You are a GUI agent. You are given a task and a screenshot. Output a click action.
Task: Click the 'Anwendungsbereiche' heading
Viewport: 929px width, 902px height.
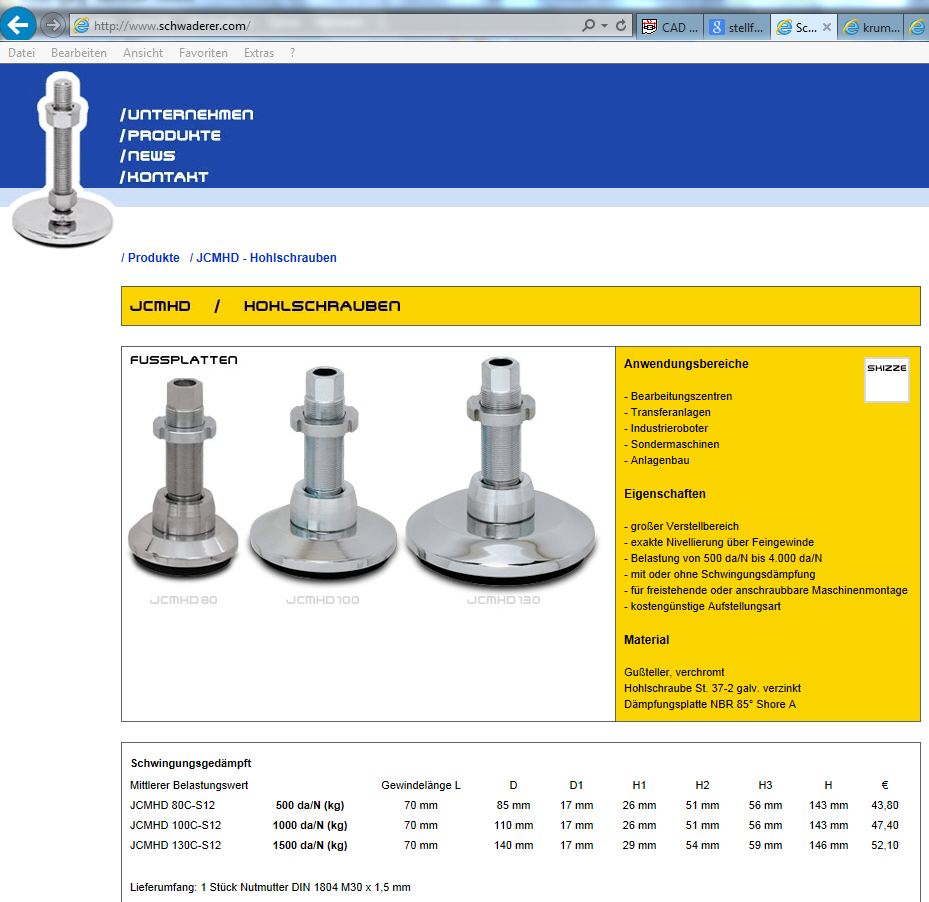coord(686,364)
